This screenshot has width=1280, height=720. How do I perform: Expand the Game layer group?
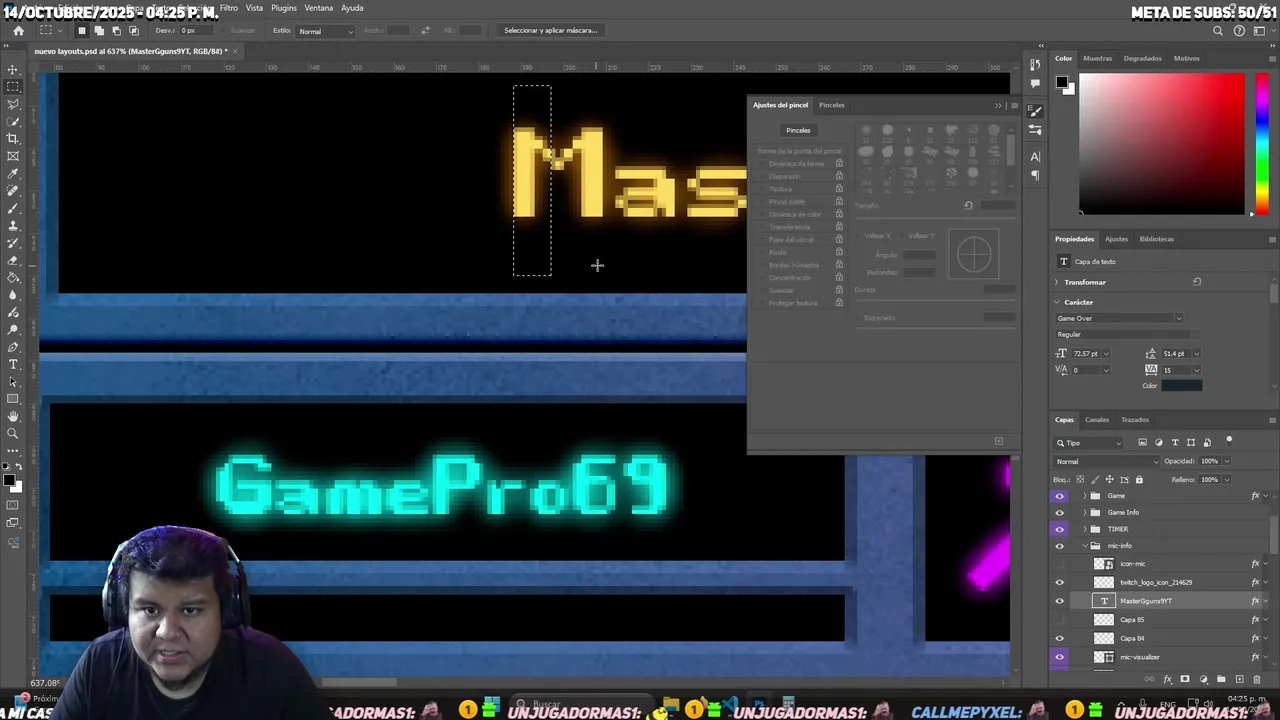(1085, 496)
